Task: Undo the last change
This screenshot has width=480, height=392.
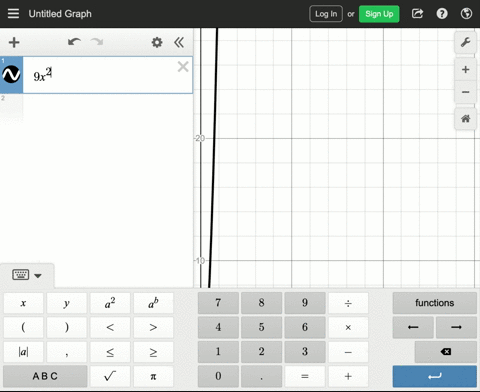Action: tap(74, 42)
